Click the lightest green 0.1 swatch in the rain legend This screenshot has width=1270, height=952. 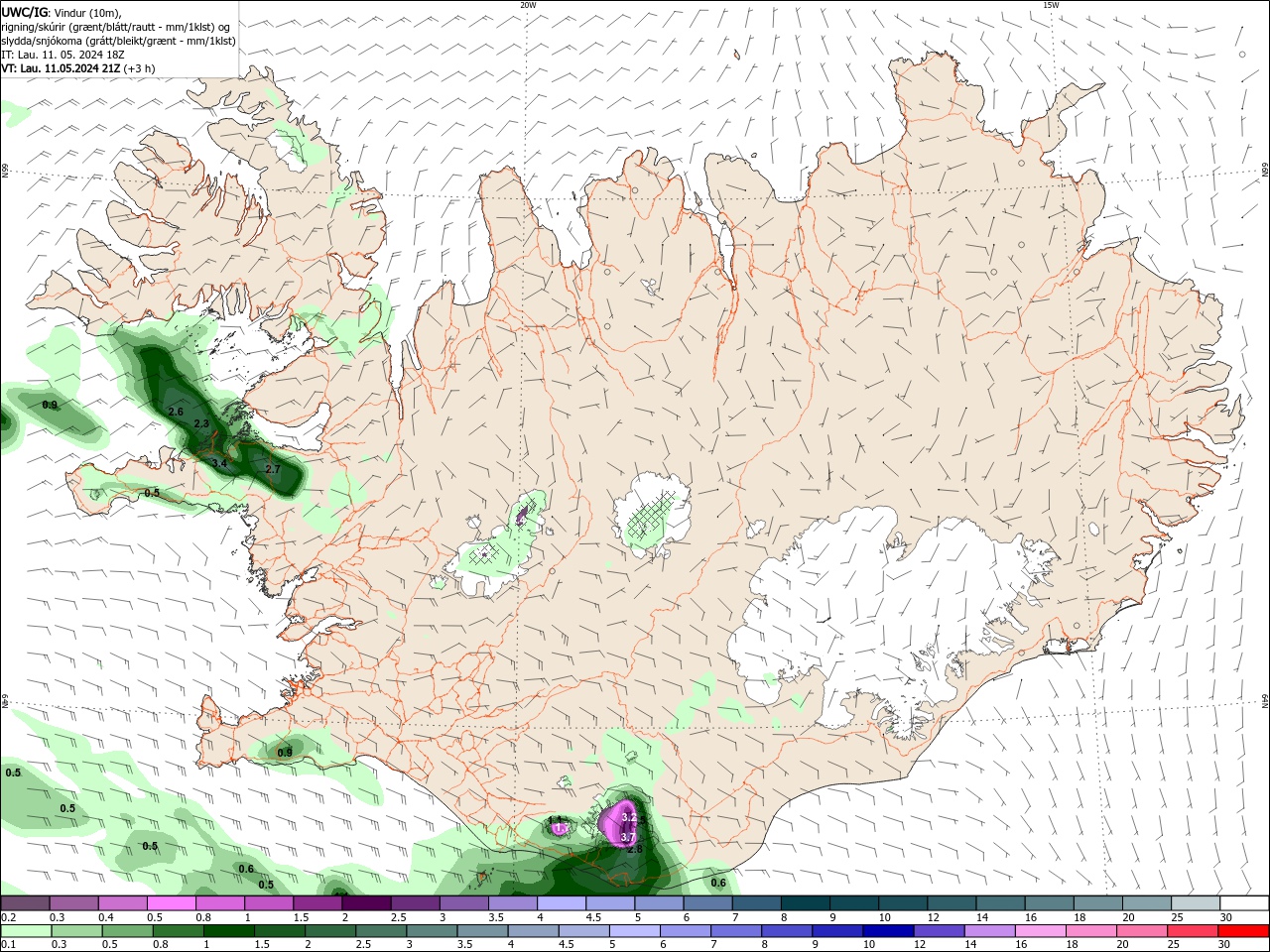(x=25, y=931)
